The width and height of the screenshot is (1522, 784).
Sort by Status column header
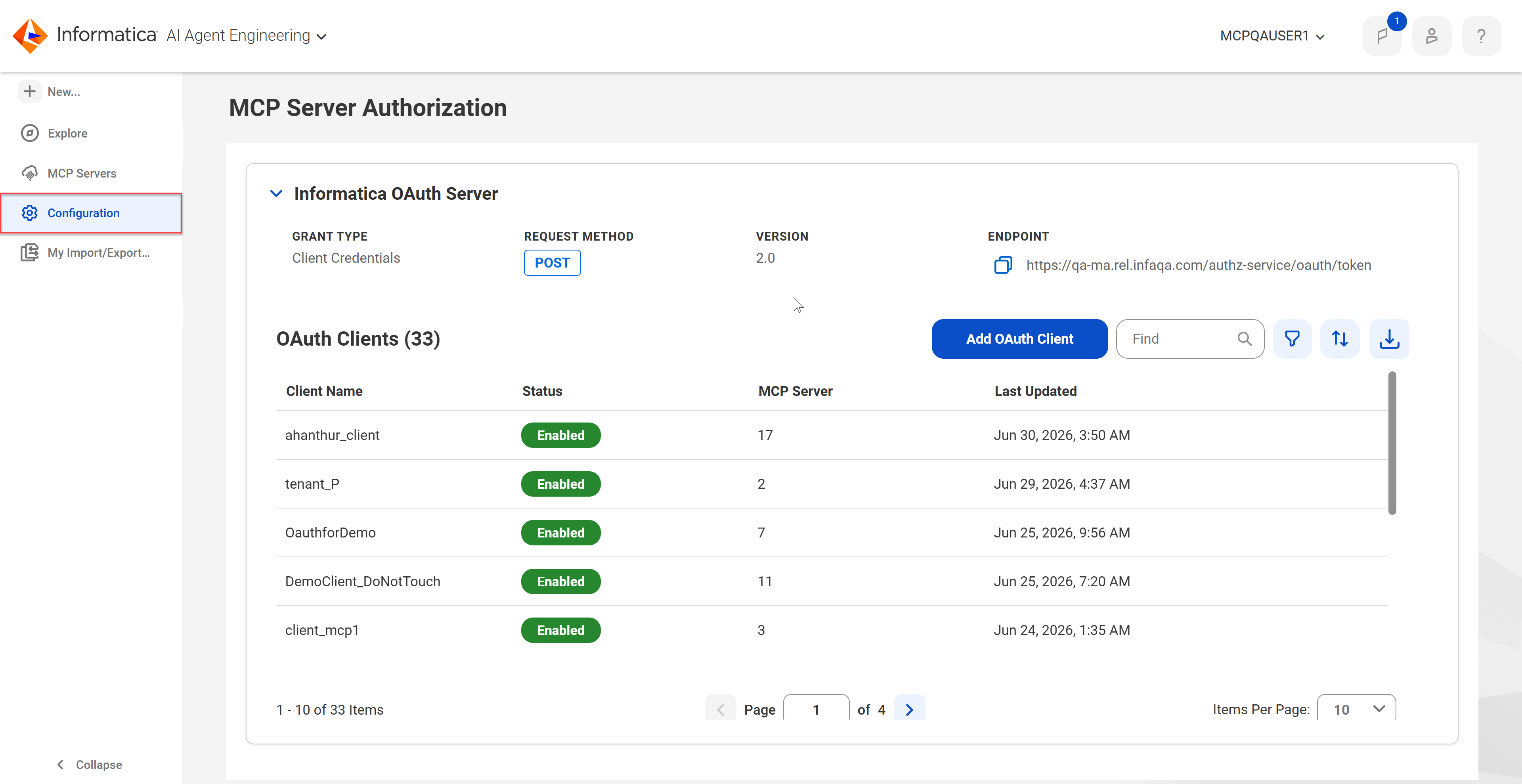(x=542, y=391)
